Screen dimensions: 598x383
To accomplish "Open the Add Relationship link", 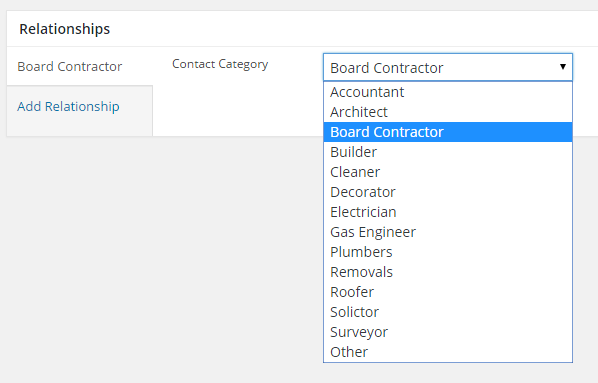I will click(x=68, y=106).
